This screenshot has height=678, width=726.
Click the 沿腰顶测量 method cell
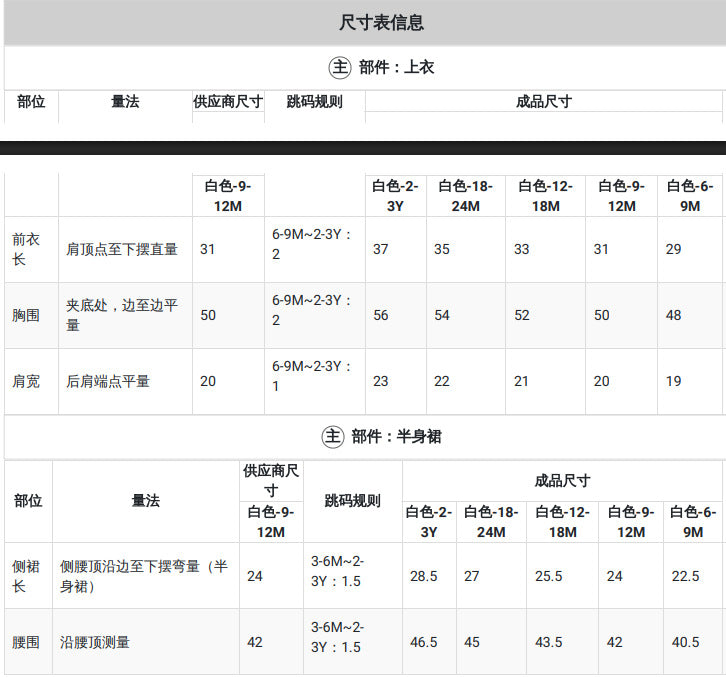94,642
